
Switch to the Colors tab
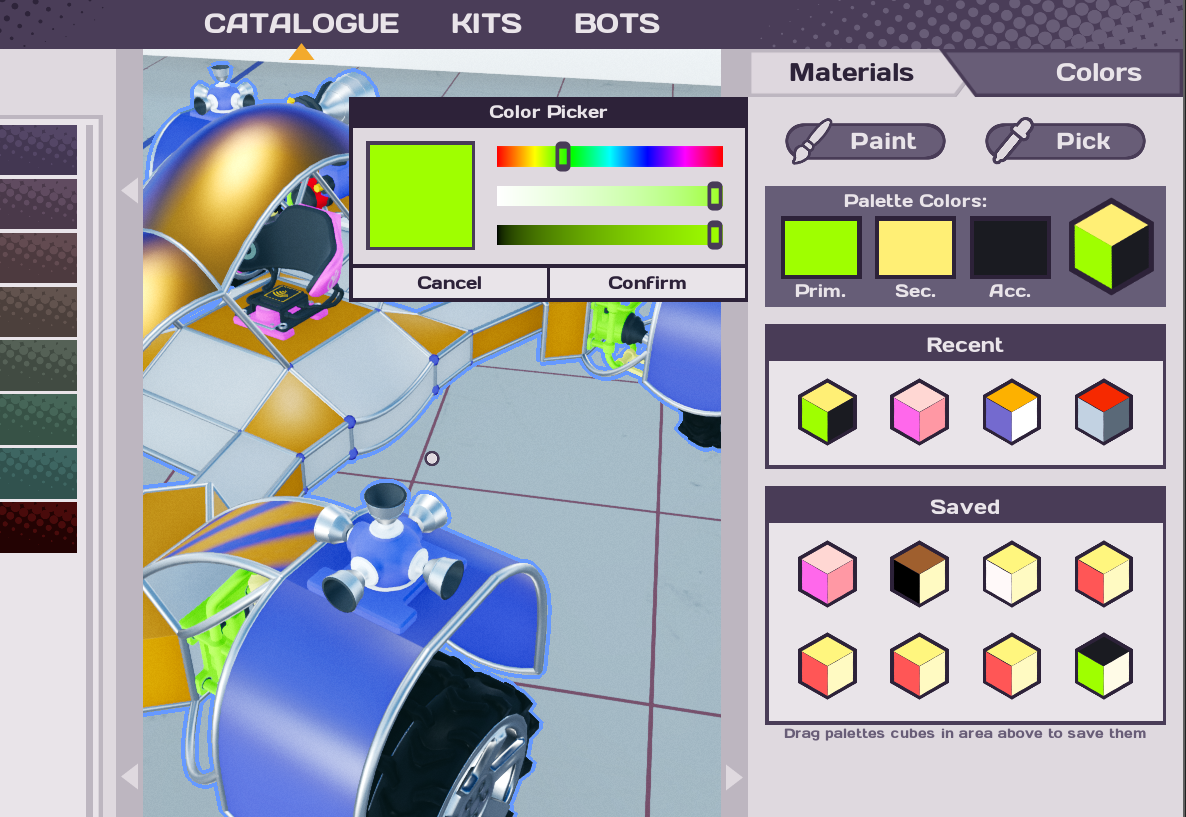coord(1098,73)
